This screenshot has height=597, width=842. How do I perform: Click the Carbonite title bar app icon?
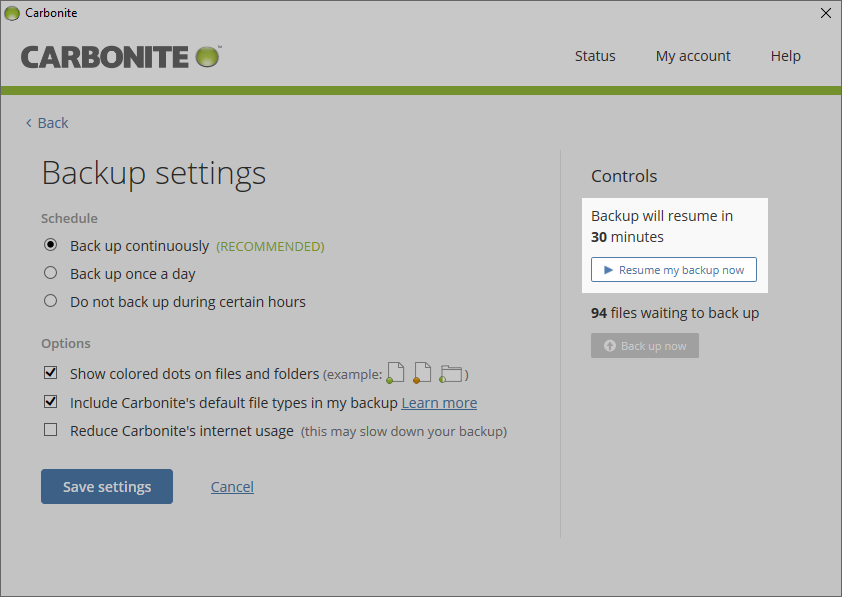coord(12,13)
